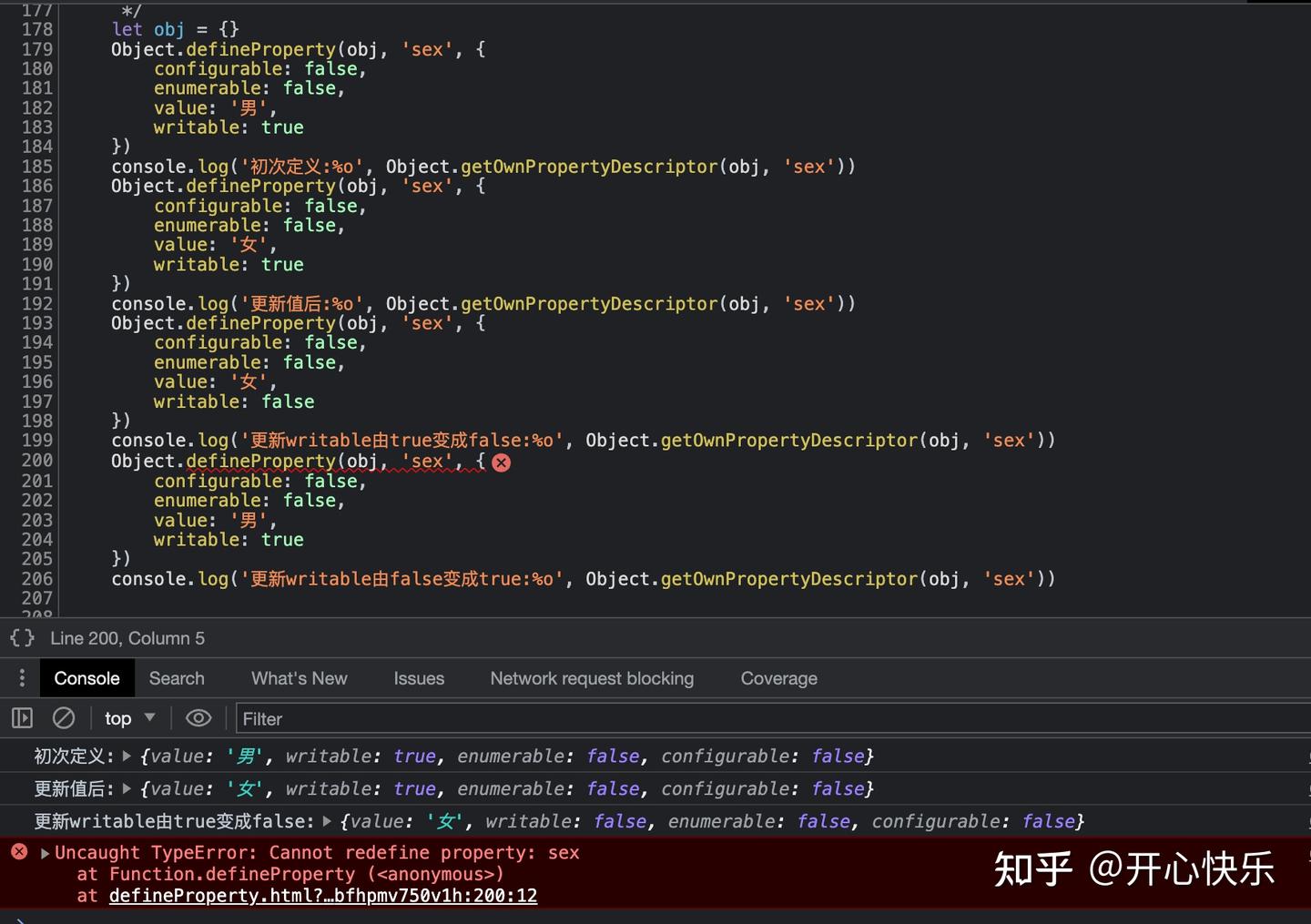
Task: Click the pretty print braces icon
Action: (x=23, y=638)
